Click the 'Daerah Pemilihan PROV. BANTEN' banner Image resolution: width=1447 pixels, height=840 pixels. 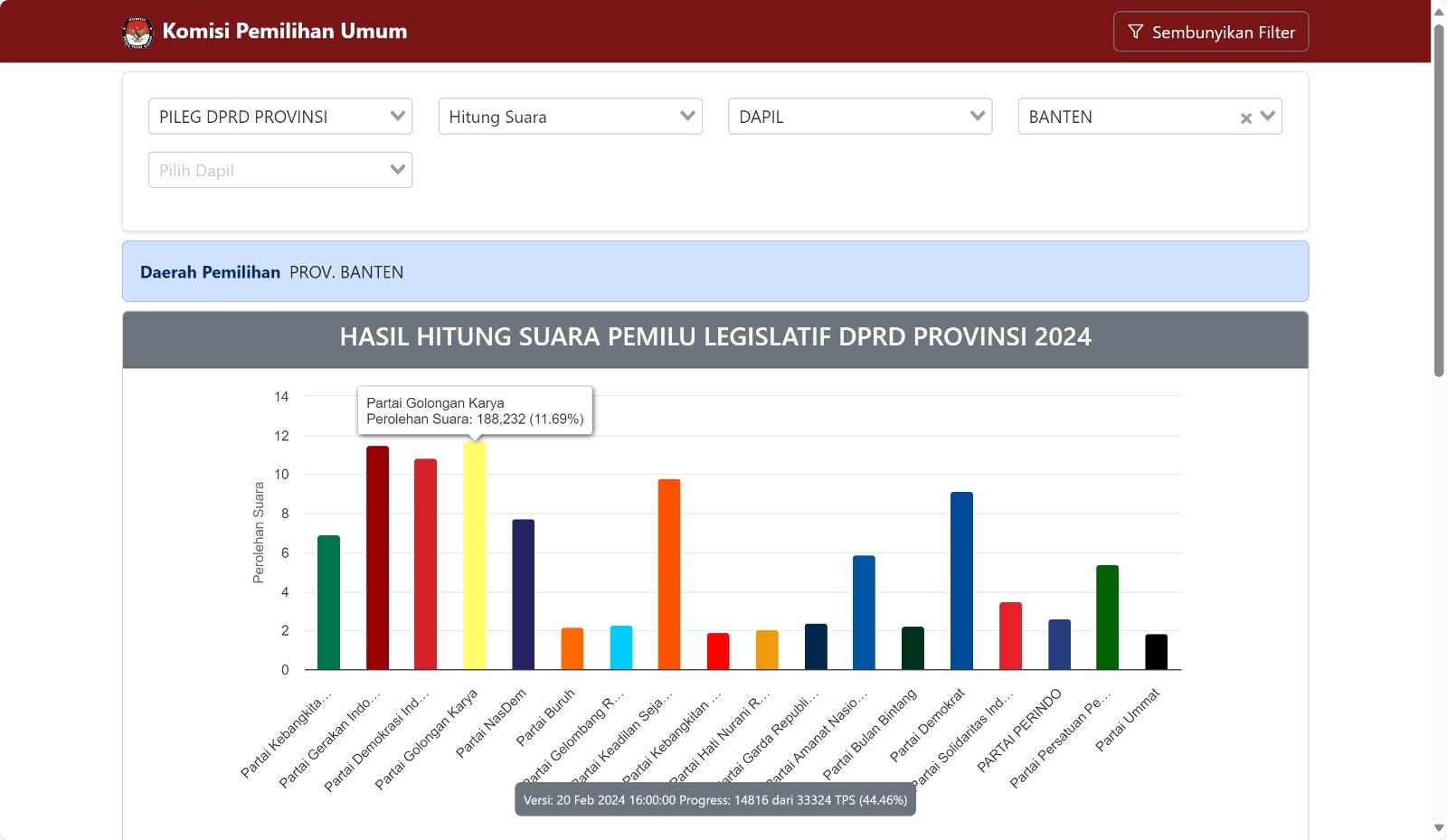tap(715, 271)
